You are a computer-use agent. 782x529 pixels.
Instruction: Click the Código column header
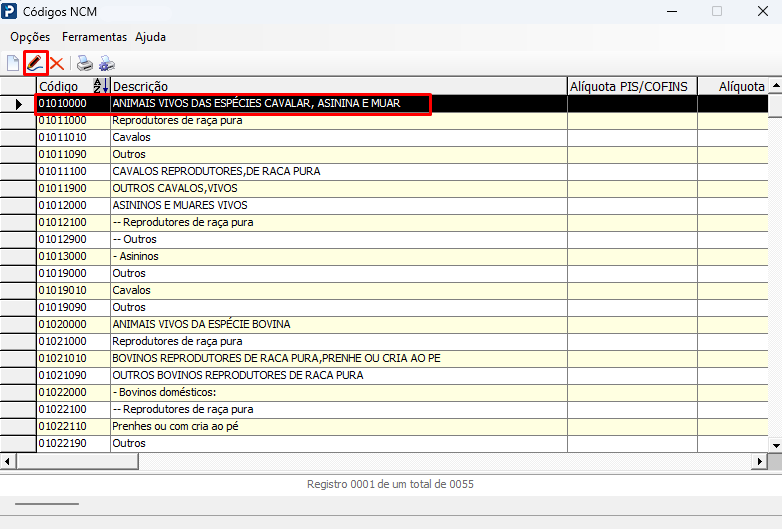pyautogui.click(x=73, y=86)
